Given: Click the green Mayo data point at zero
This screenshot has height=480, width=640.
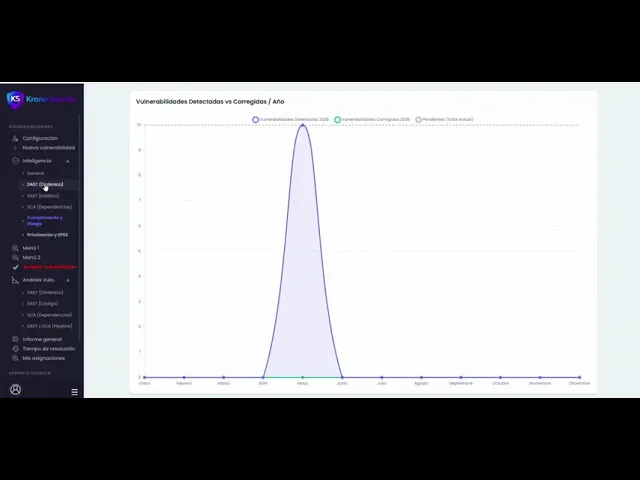Looking at the screenshot, I should (x=303, y=378).
